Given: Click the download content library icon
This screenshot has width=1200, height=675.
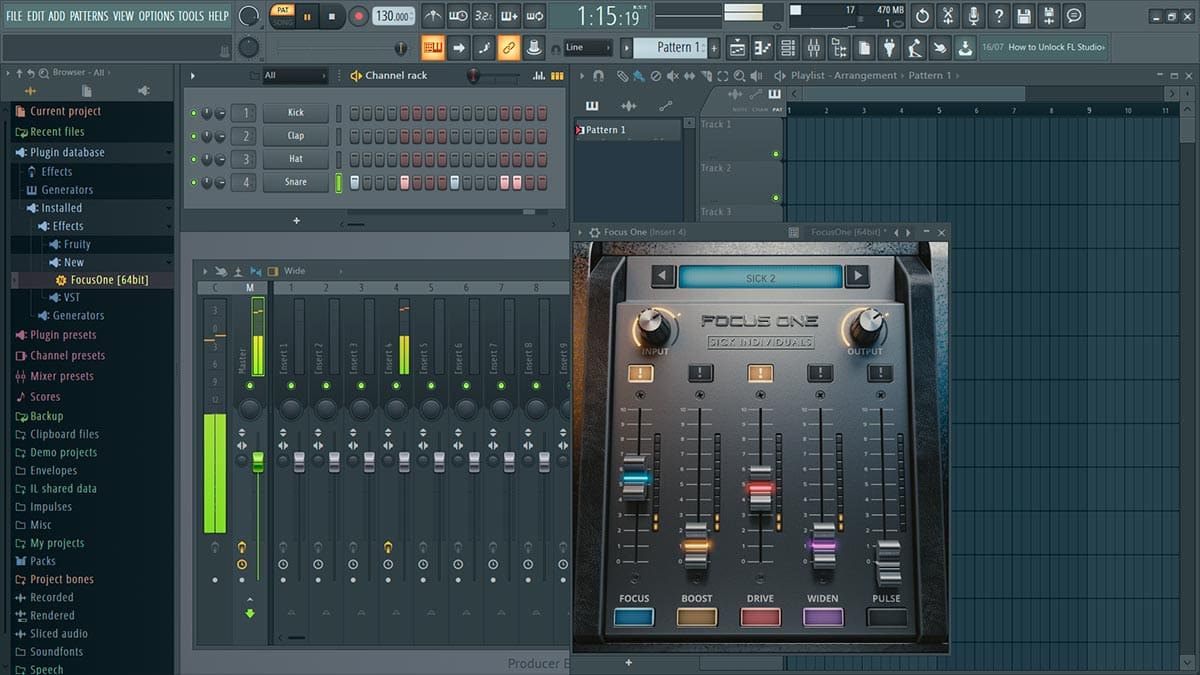Looking at the screenshot, I should tap(964, 47).
